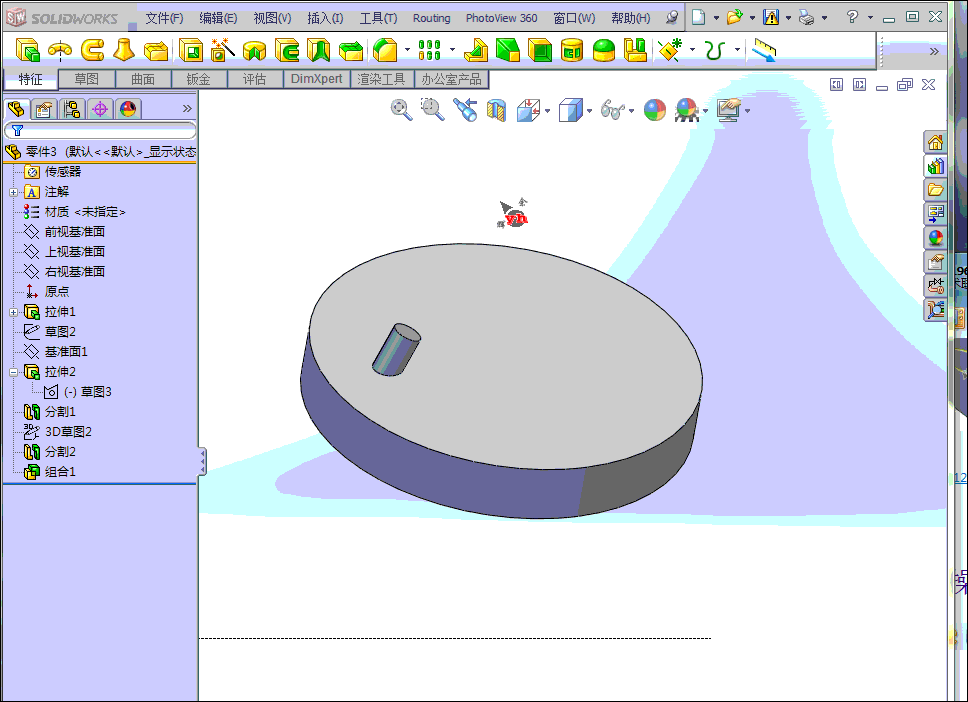Open the Reference Geometry tool
Screen dimensions: 968x702
(x=670, y=50)
